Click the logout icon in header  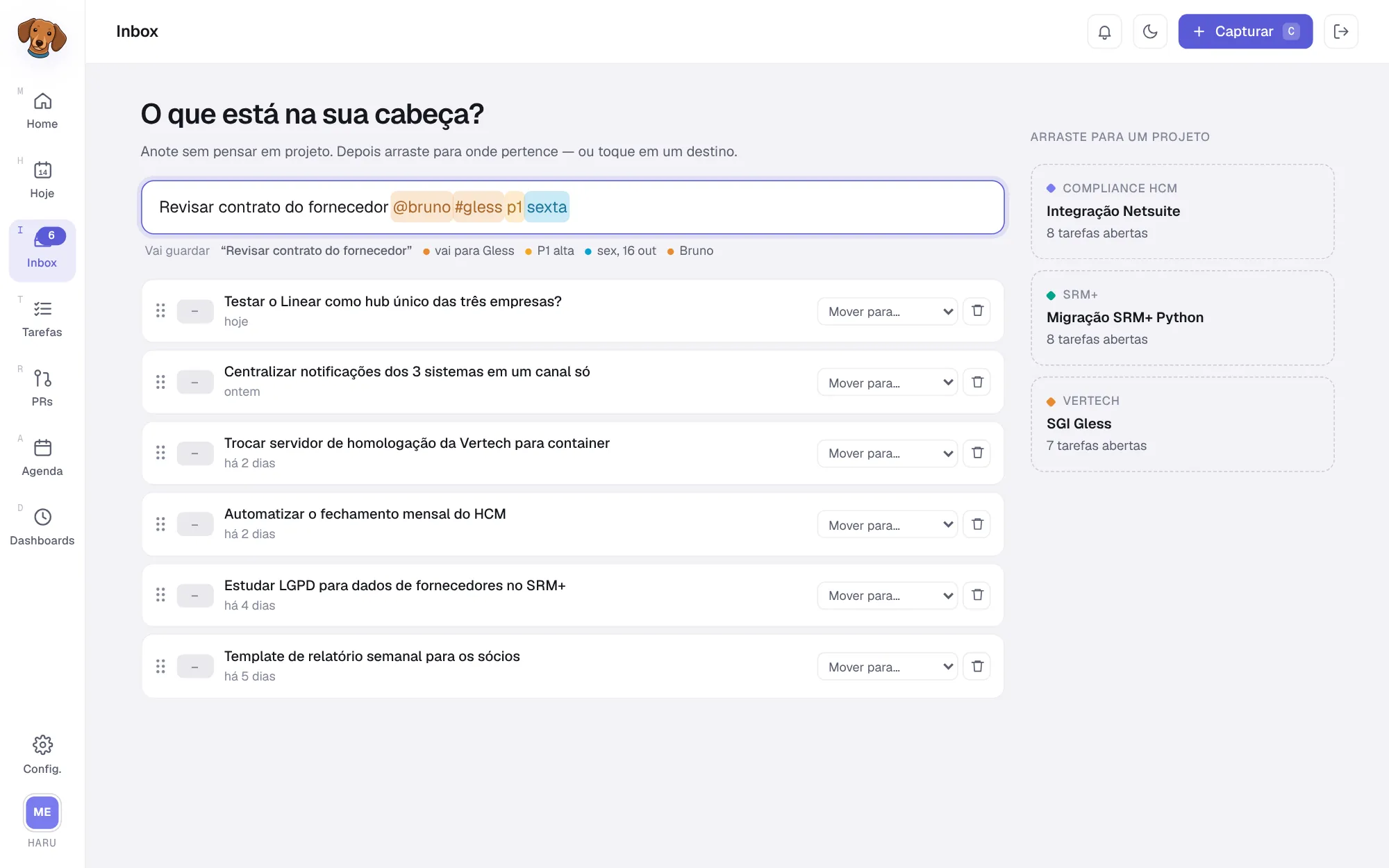tap(1341, 31)
